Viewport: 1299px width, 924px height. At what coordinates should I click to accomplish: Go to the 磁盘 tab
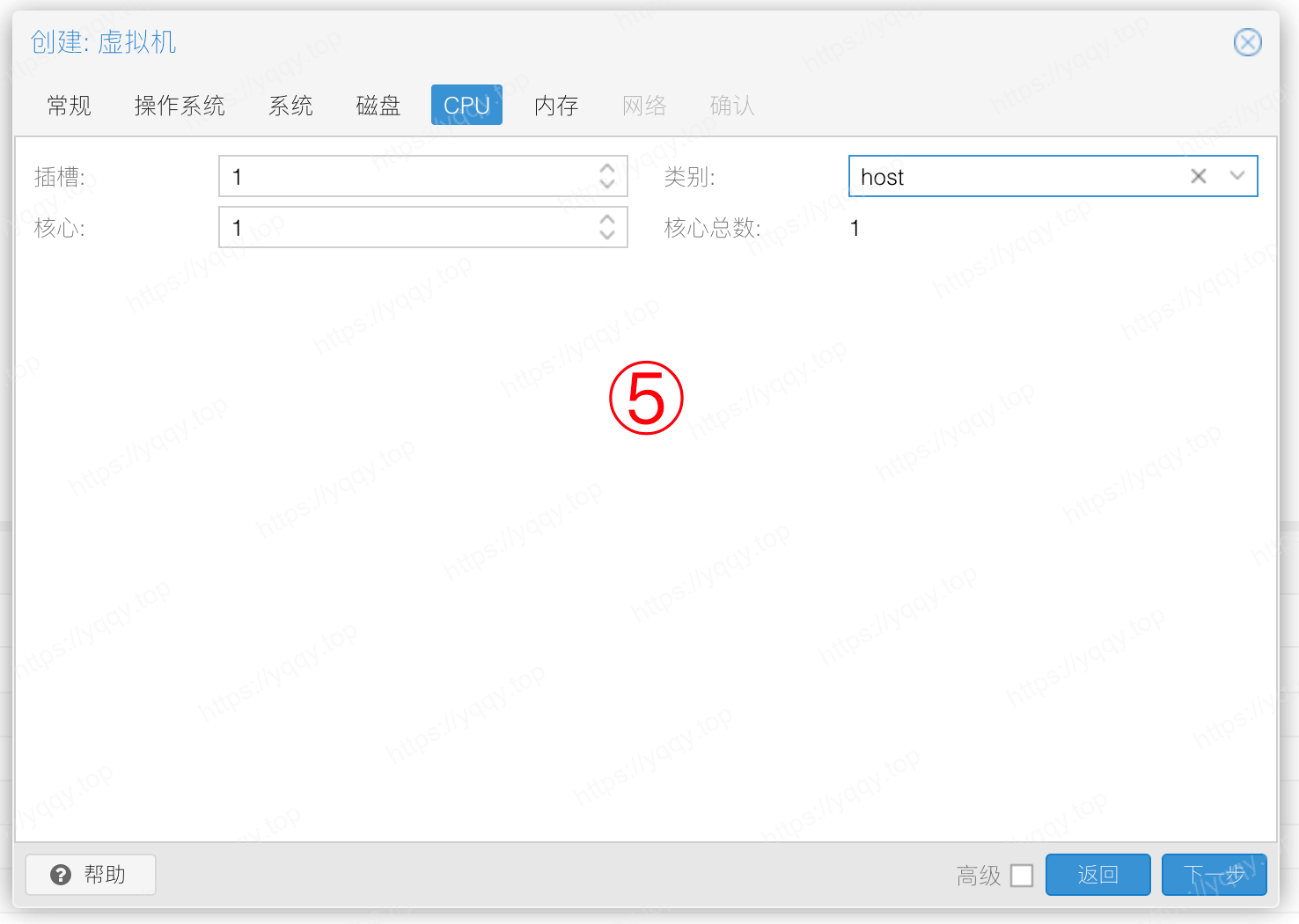[x=378, y=106]
